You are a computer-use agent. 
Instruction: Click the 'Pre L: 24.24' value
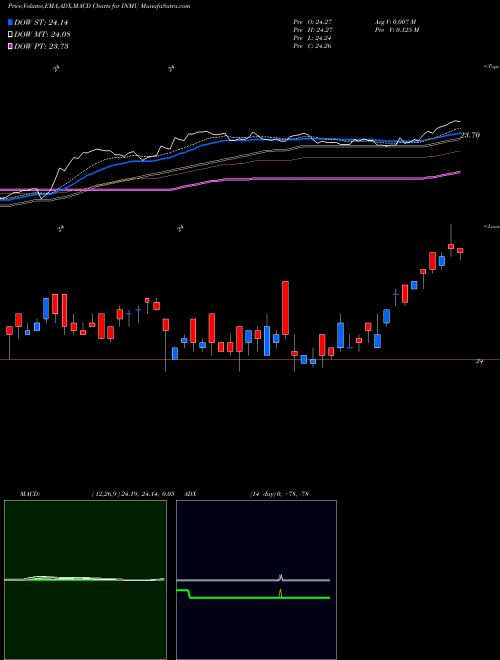pos(312,38)
